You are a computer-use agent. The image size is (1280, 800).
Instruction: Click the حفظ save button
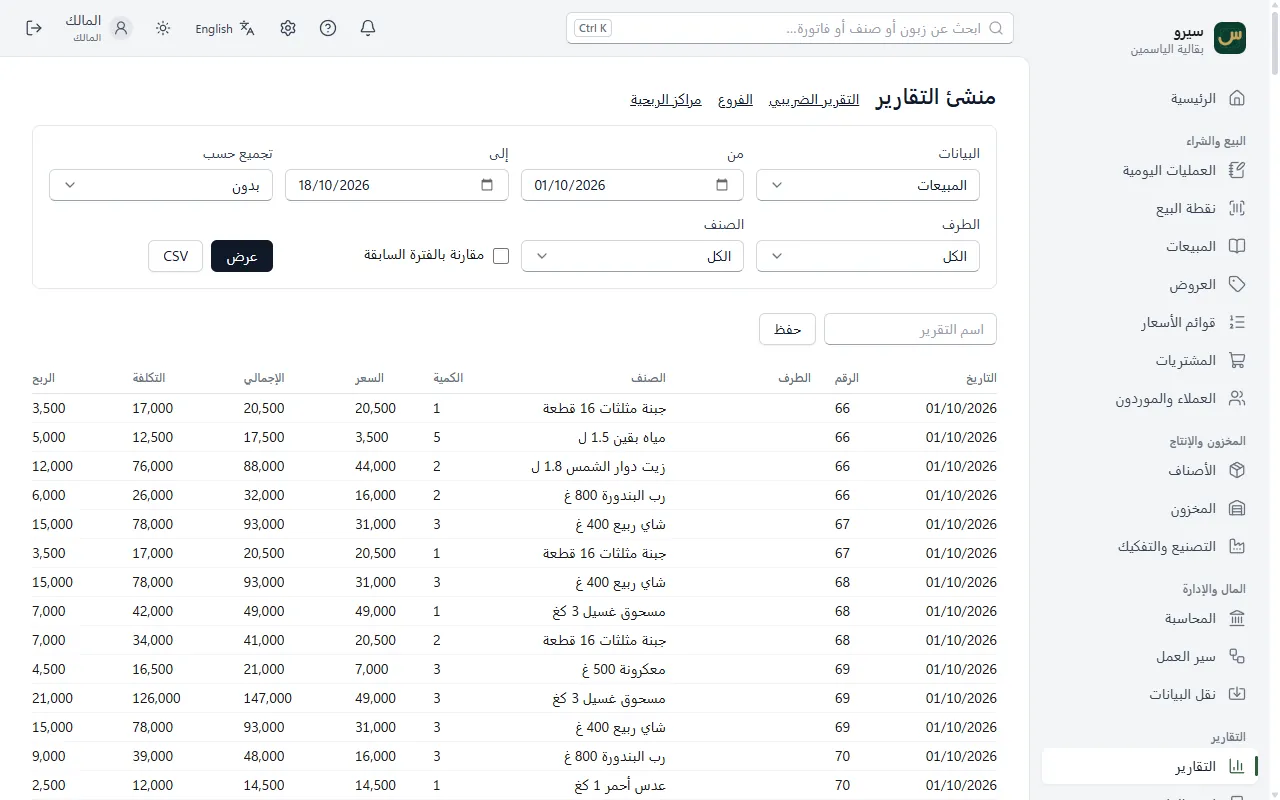coord(788,329)
